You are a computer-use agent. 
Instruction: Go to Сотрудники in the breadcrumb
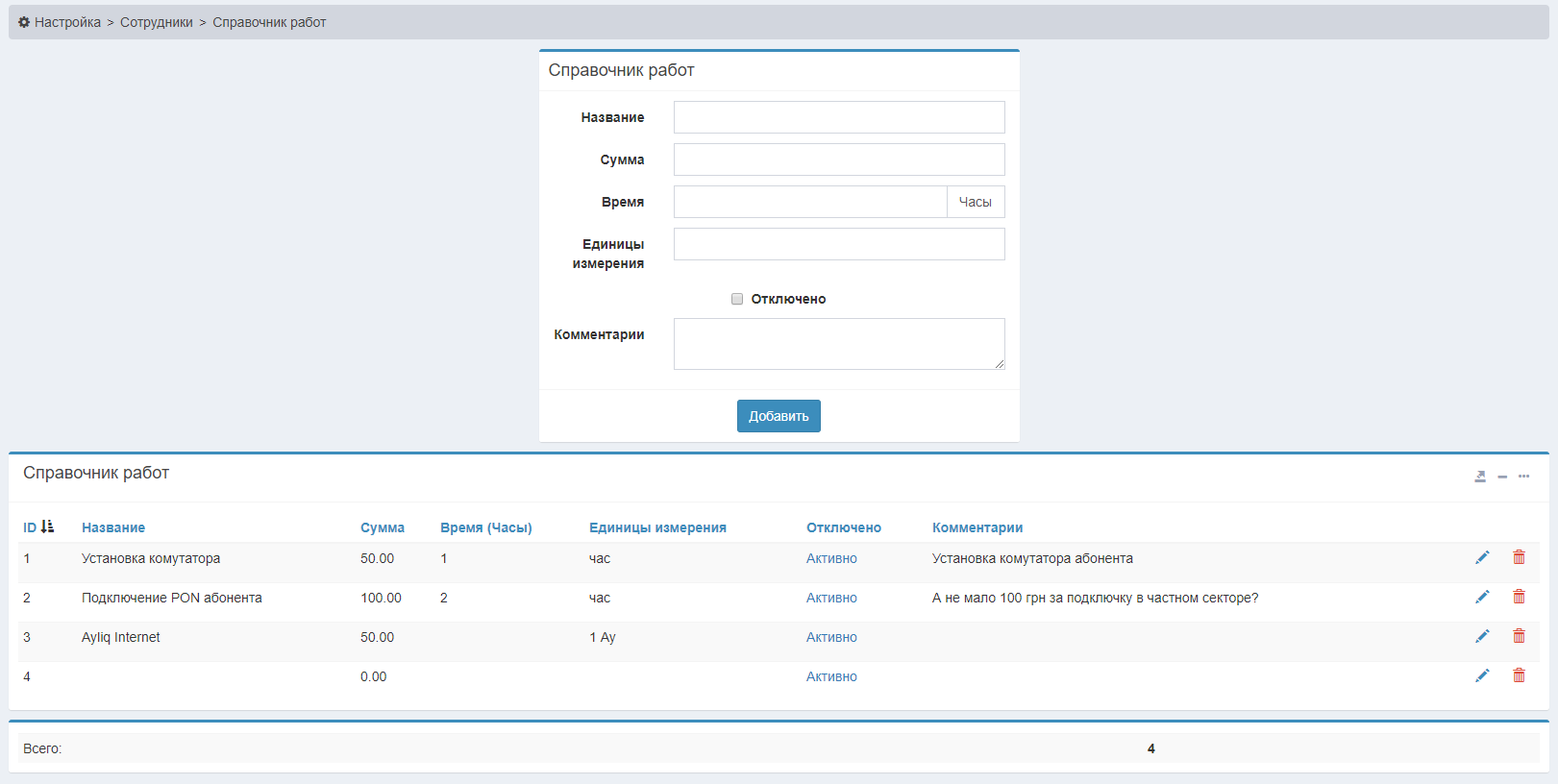coord(156,22)
